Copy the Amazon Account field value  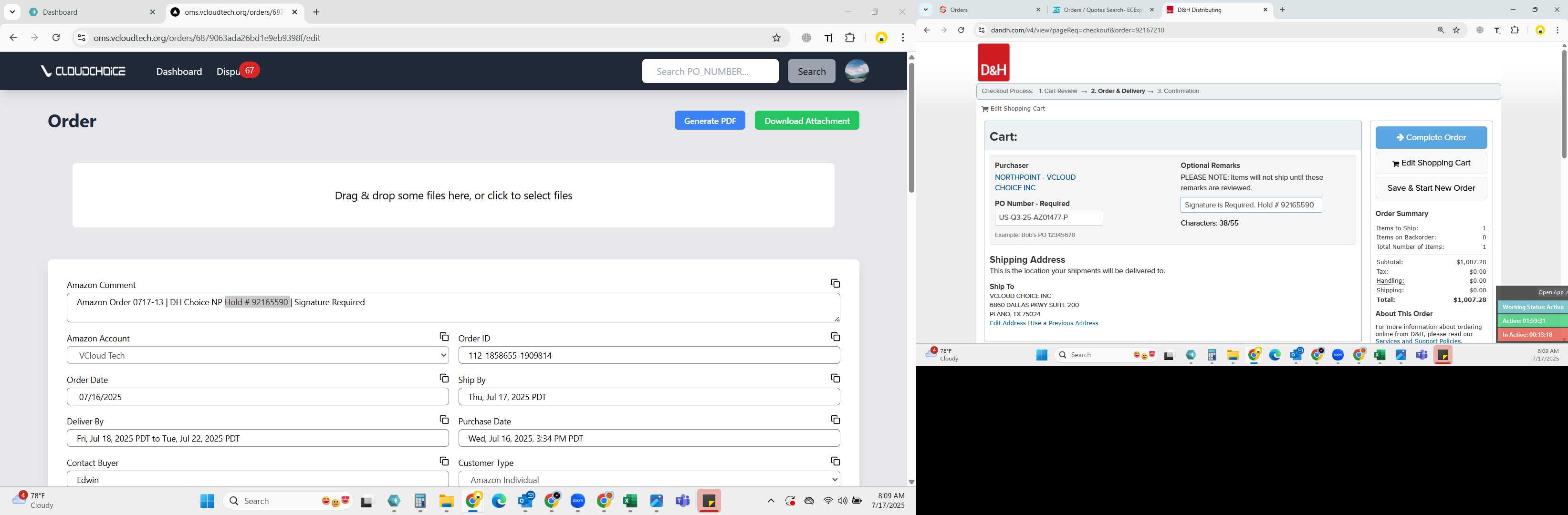[444, 337]
